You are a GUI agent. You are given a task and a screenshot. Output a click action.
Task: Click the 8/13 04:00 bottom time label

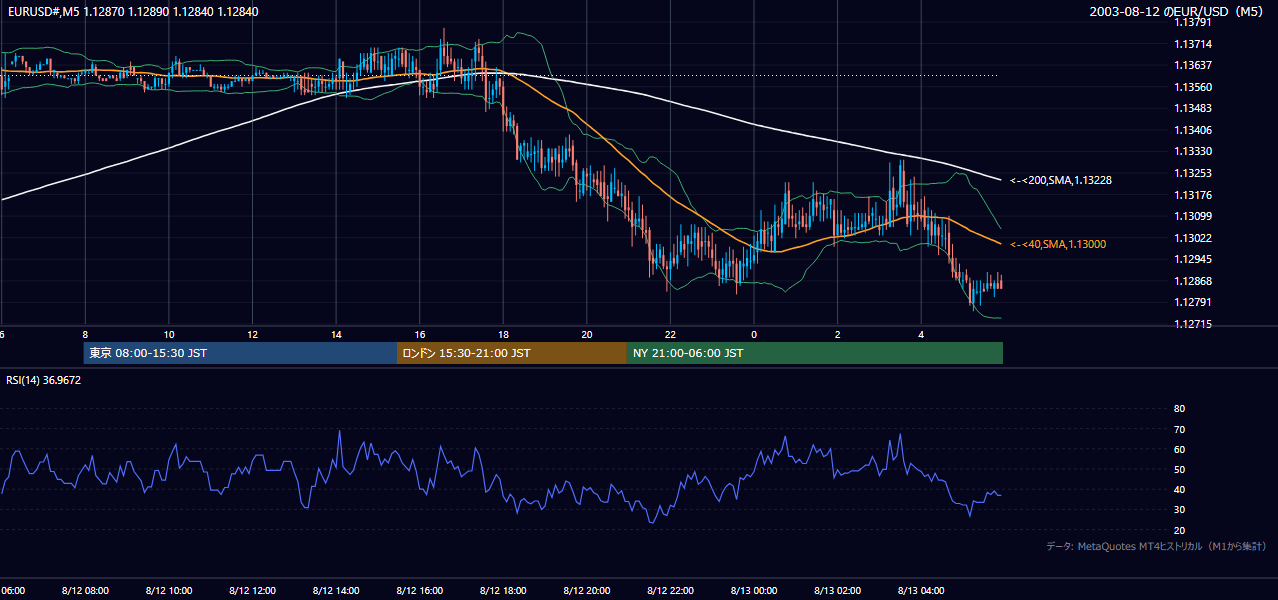point(920,590)
